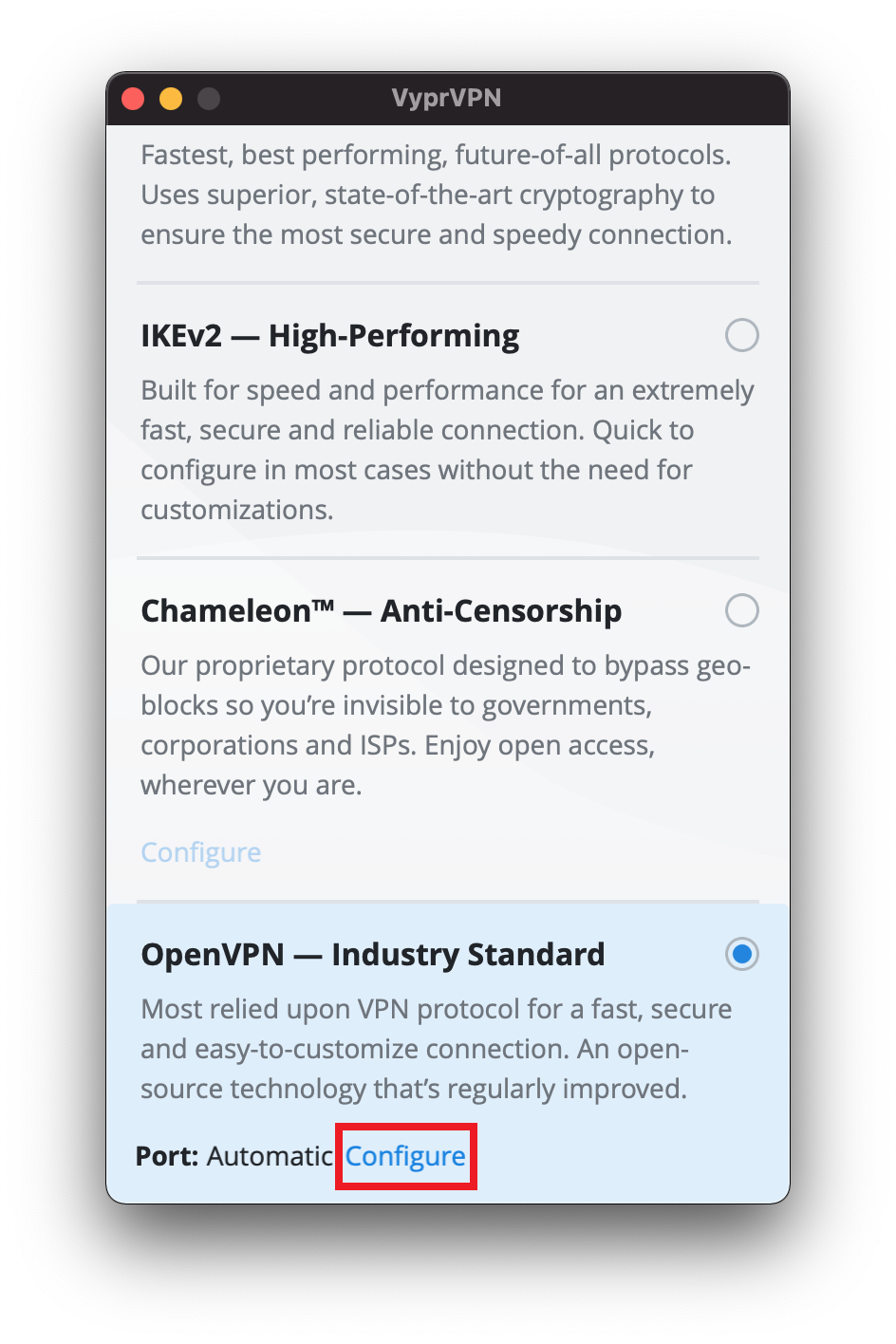Click the OpenVPN — Industry Standard heading
The width and height of the screenshot is (896, 1344).
372,954
